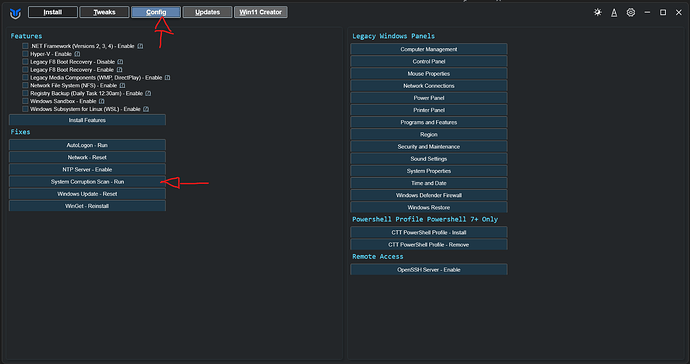
Task: Open Windows Defender Firewall panel
Action: click(x=429, y=195)
